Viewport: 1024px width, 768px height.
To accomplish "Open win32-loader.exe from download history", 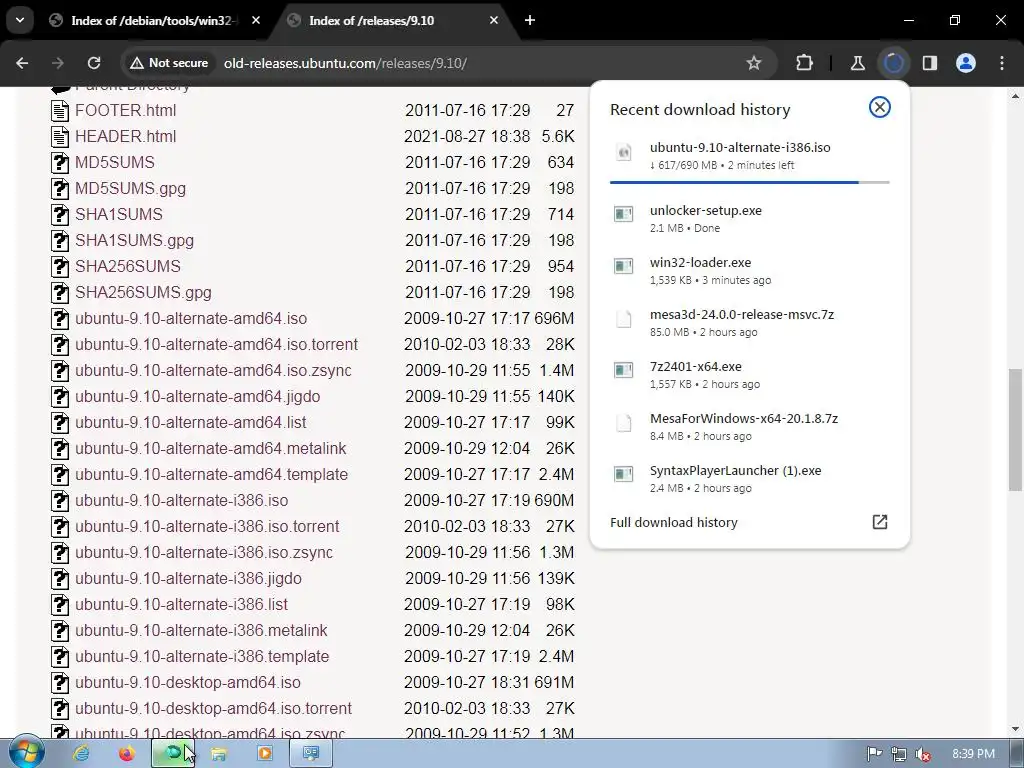I will [x=749, y=271].
